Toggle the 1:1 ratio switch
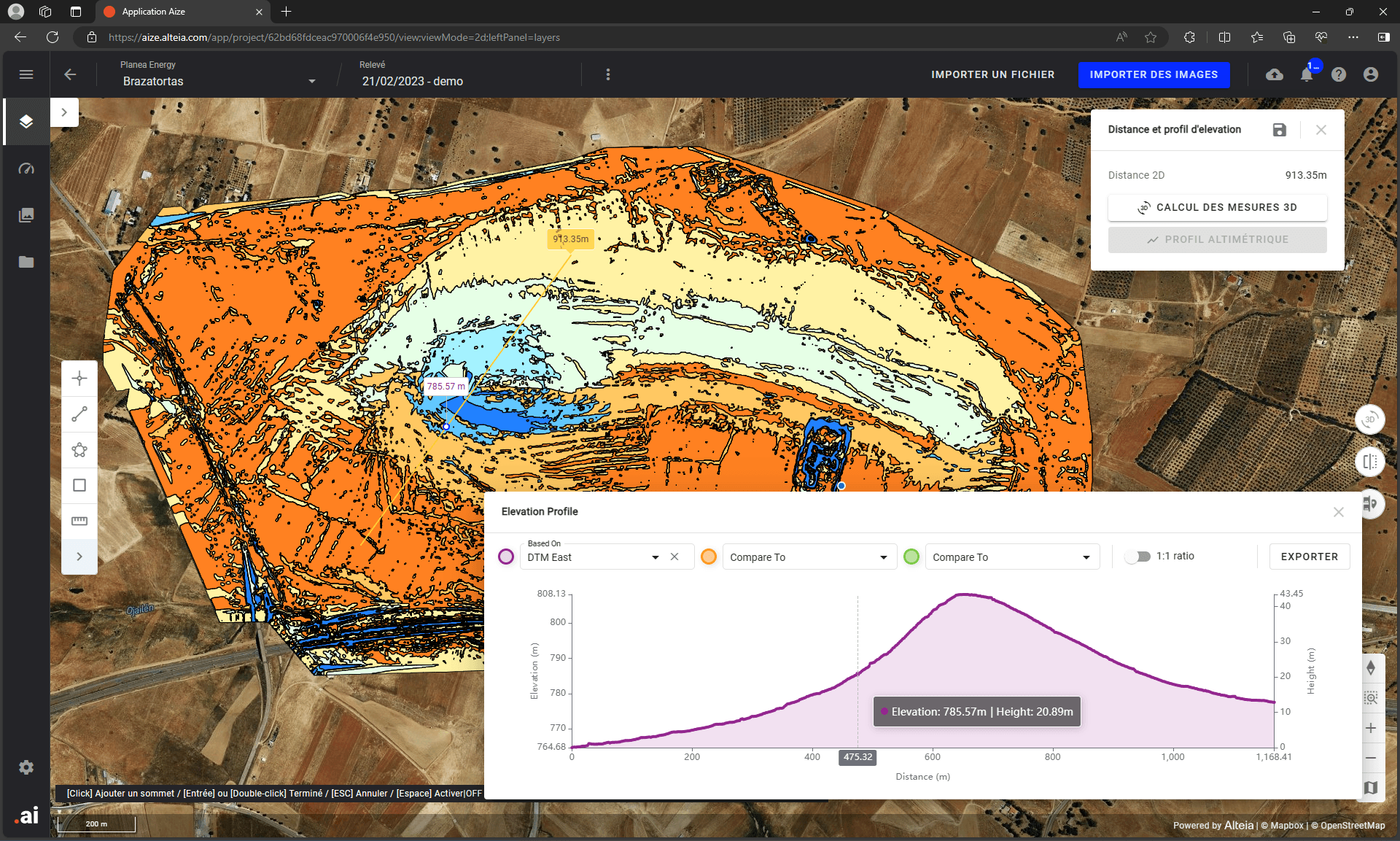Viewport: 1400px width, 841px height. (x=1137, y=557)
